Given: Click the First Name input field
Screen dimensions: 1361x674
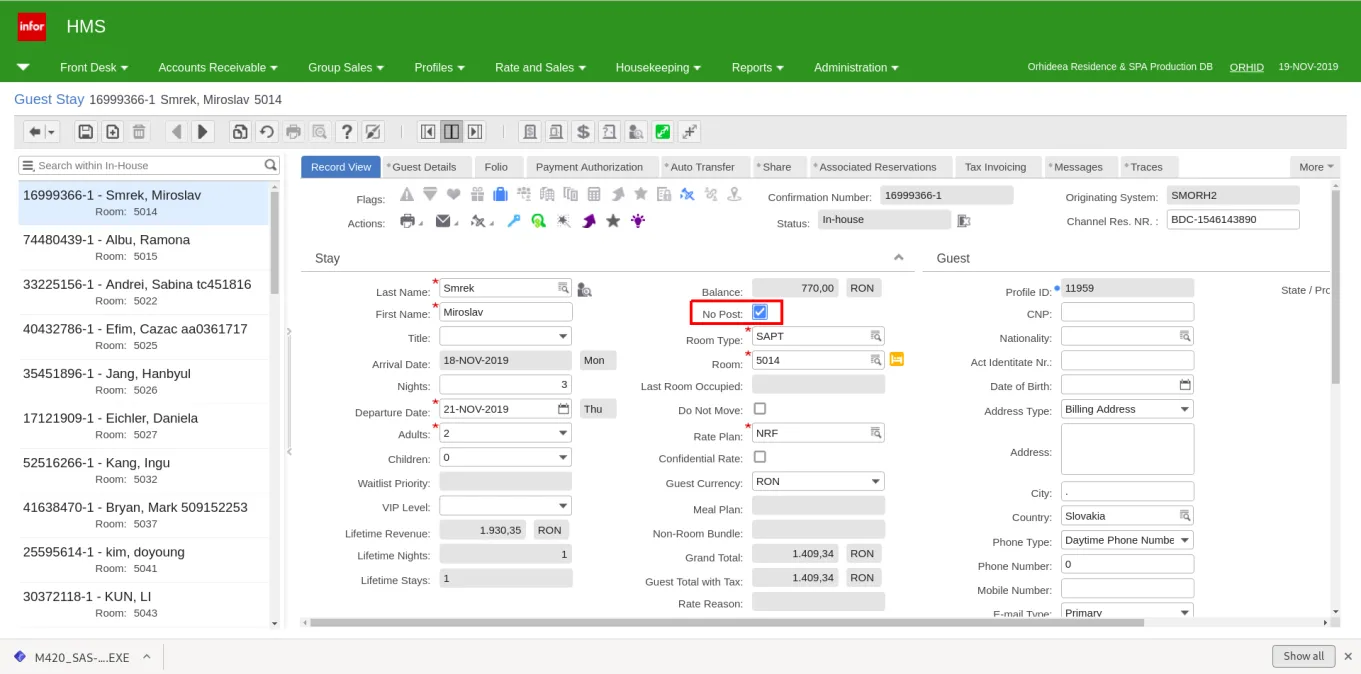Looking at the screenshot, I should coord(505,313).
